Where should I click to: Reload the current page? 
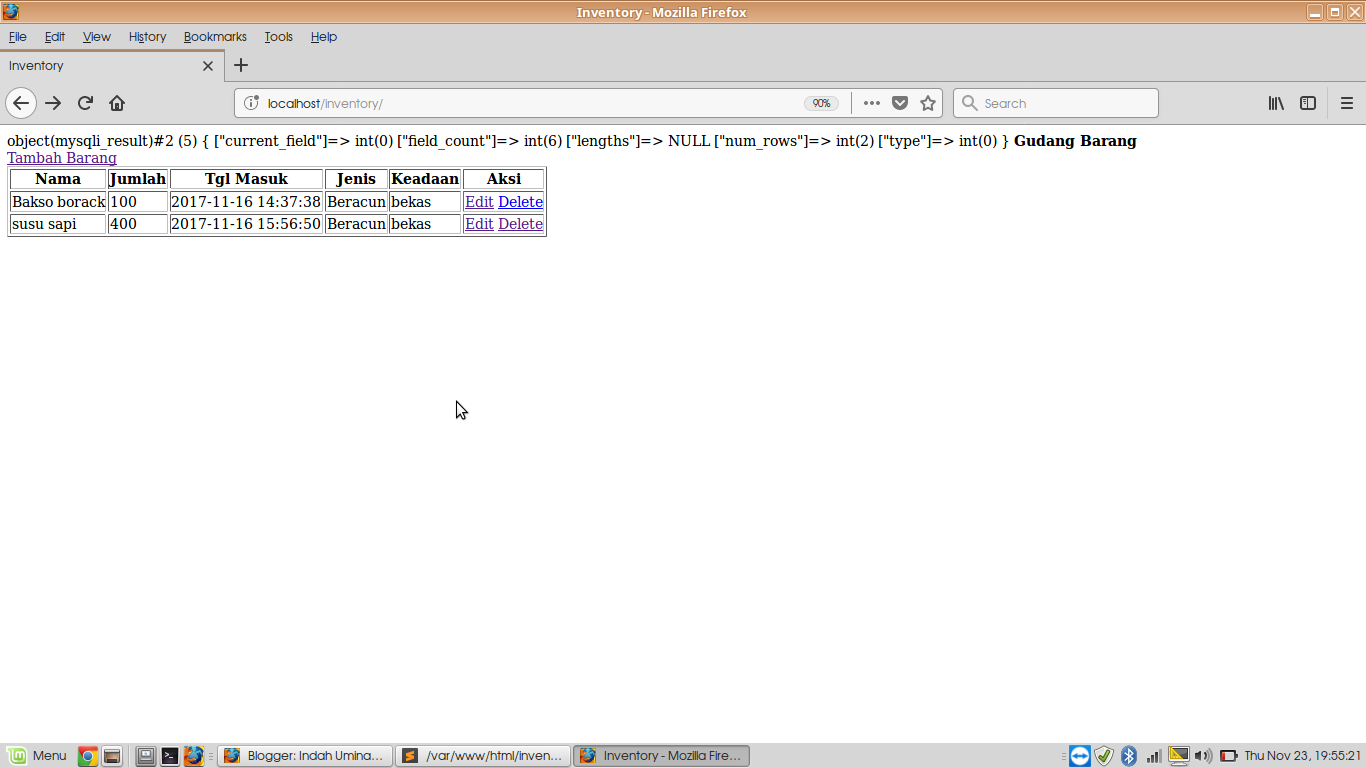coord(85,103)
